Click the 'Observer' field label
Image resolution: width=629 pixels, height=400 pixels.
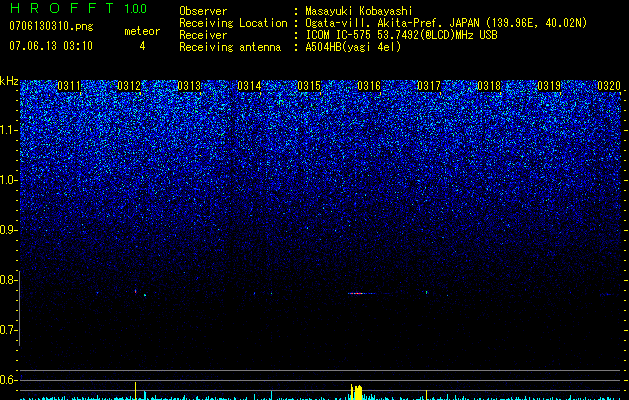203,11
